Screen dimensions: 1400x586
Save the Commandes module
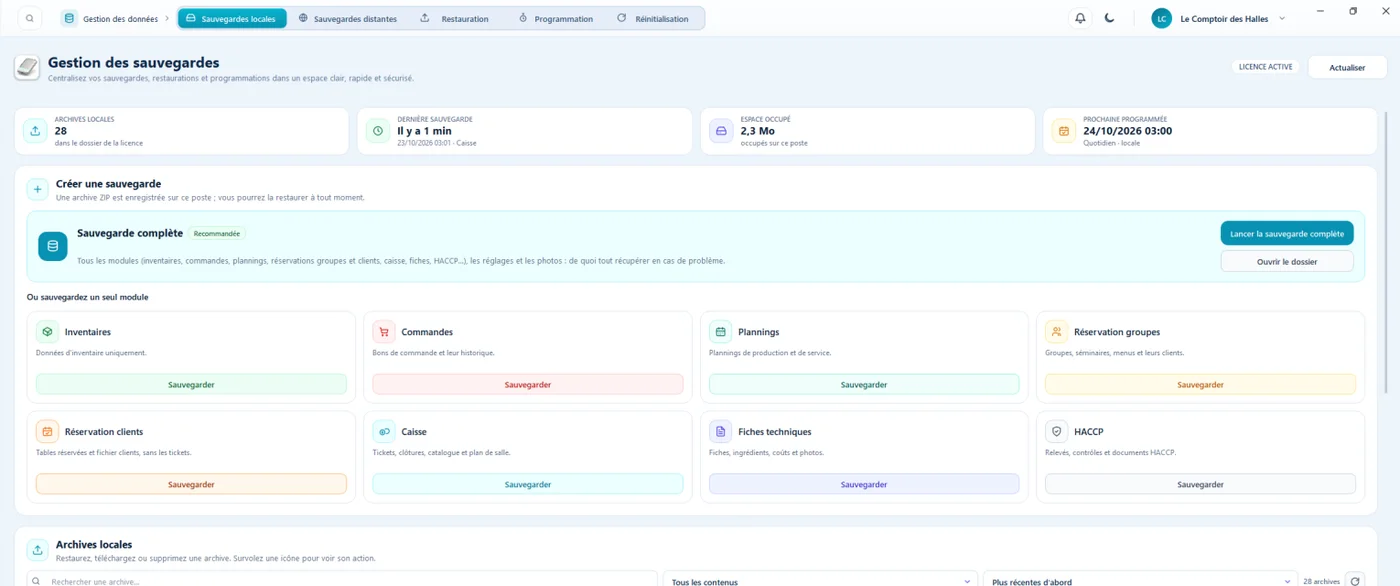[x=528, y=384]
